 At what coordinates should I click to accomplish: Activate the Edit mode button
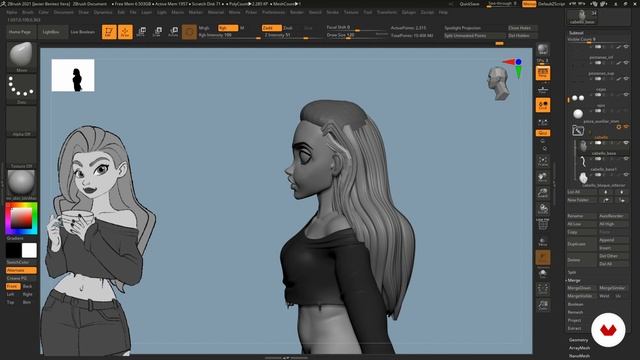(109, 32)
